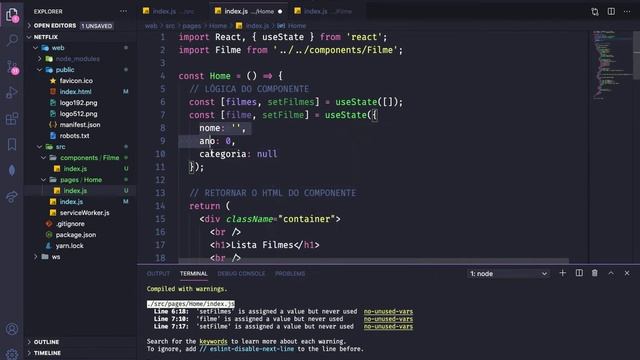Select the first index.js editor tab
Viewport: 640px width, 360px height.
click(x=173, y=11)
